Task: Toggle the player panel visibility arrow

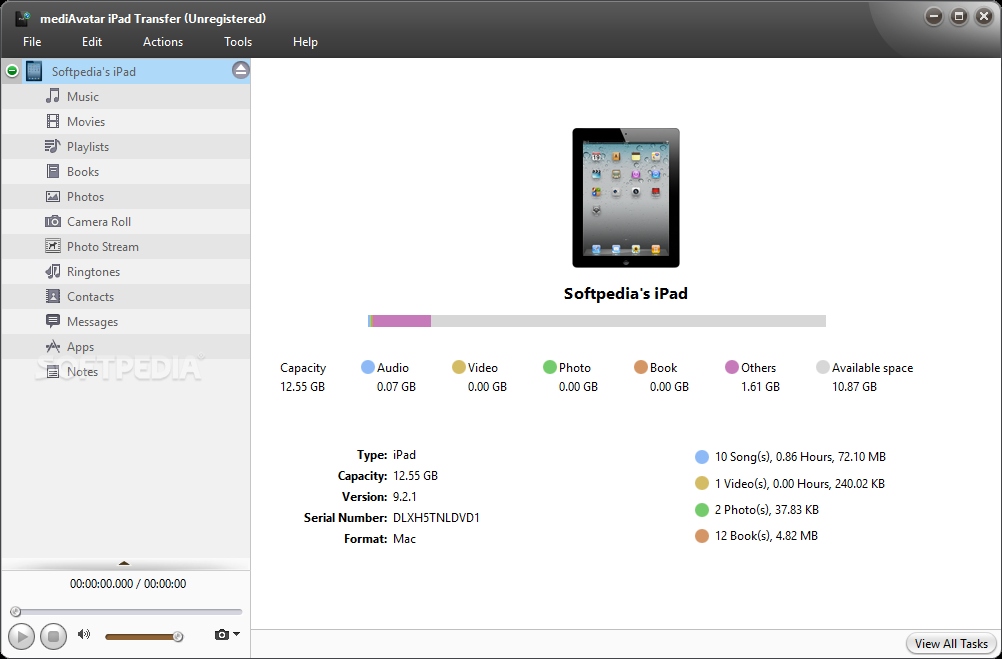Action: coord(125,563)
